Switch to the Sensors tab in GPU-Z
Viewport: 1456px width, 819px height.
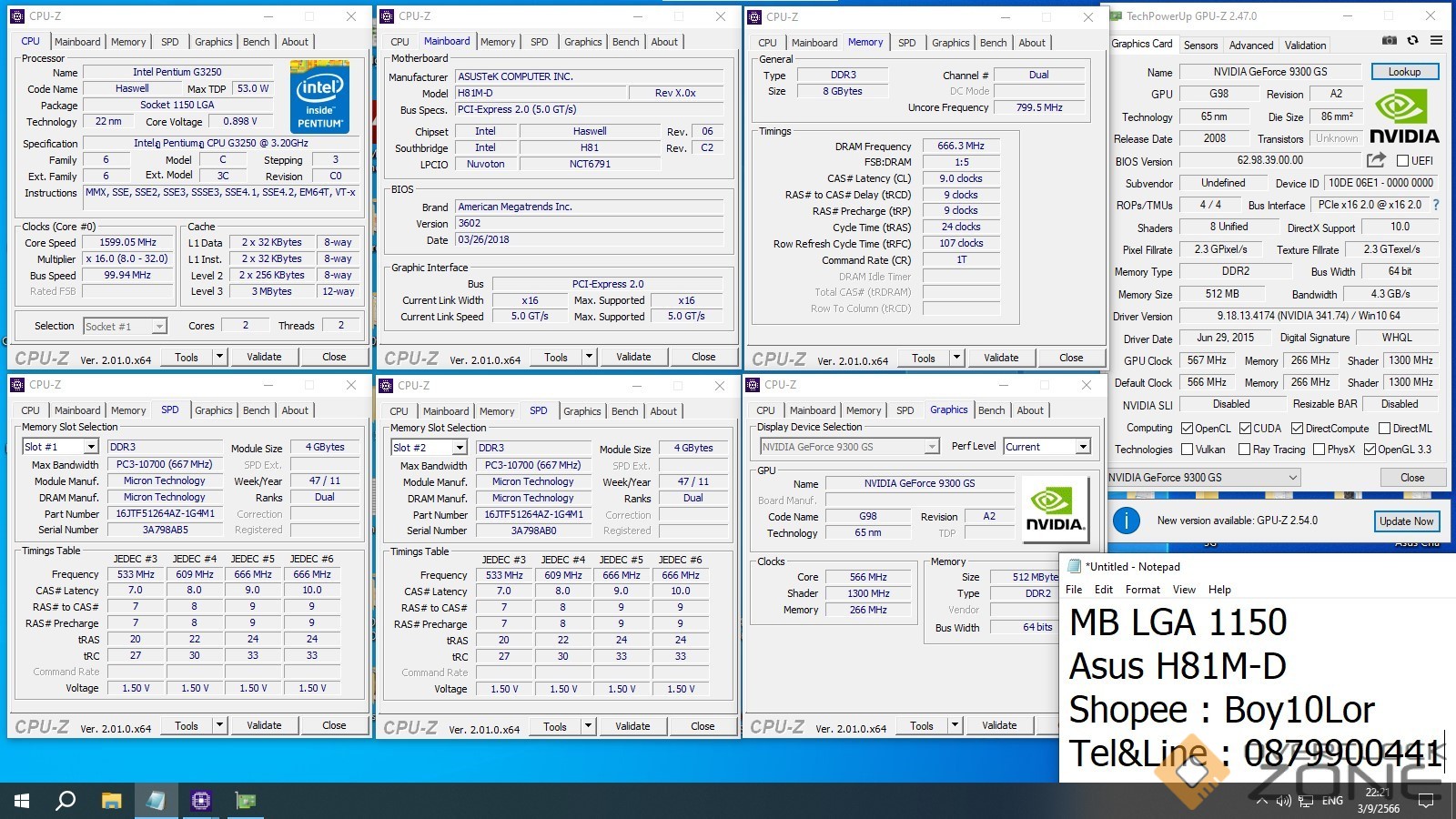click(x=1200, y=45)
